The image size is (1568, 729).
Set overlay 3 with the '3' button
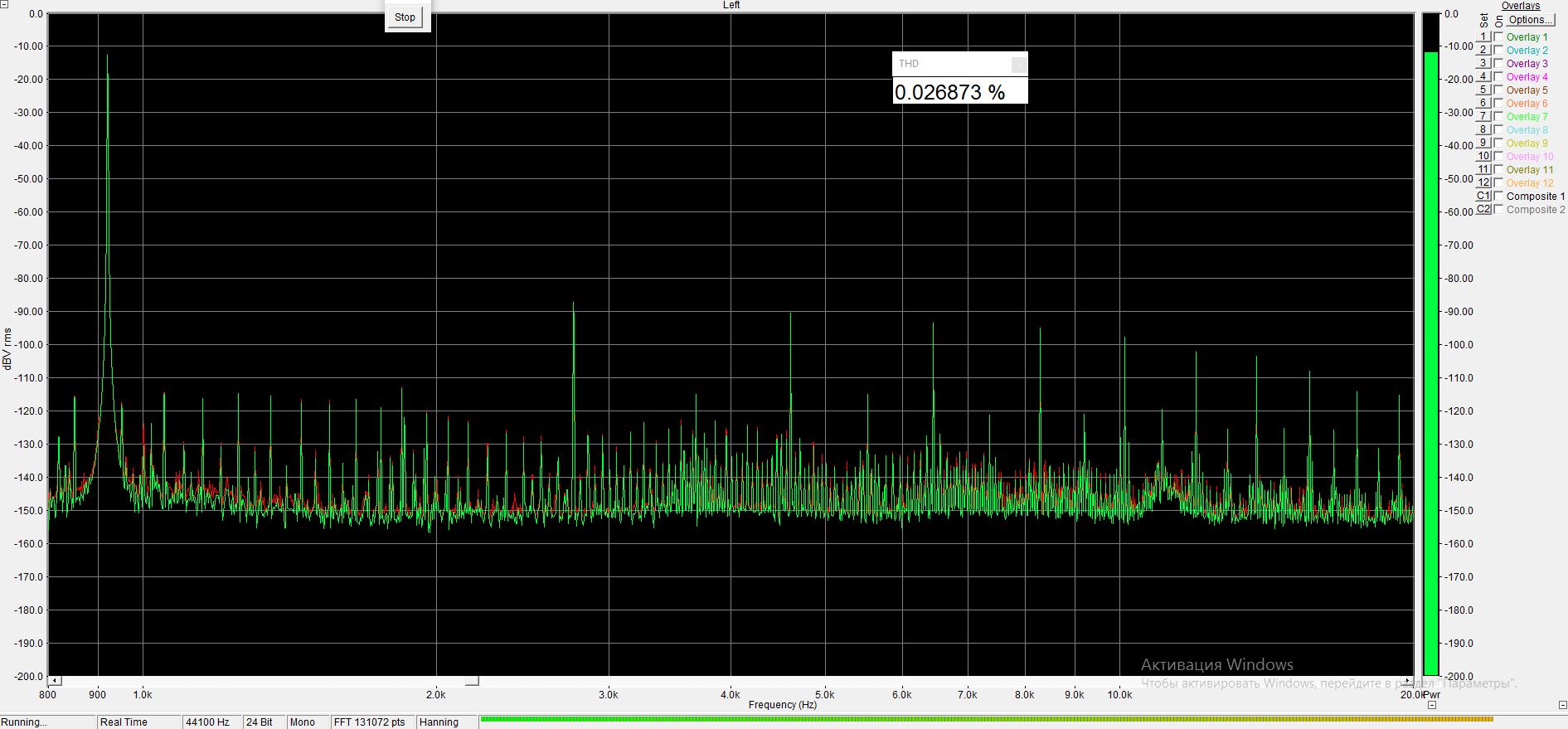(x=1483, y=63)
